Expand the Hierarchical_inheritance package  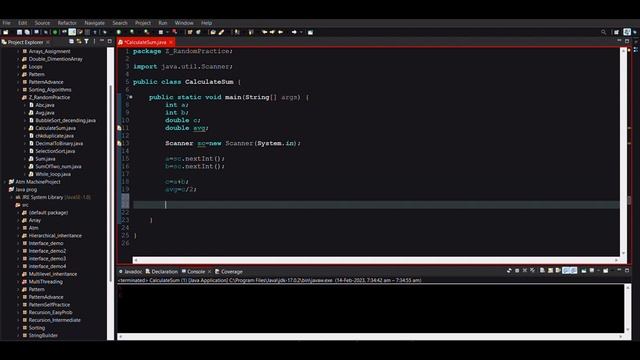(18, 236)
